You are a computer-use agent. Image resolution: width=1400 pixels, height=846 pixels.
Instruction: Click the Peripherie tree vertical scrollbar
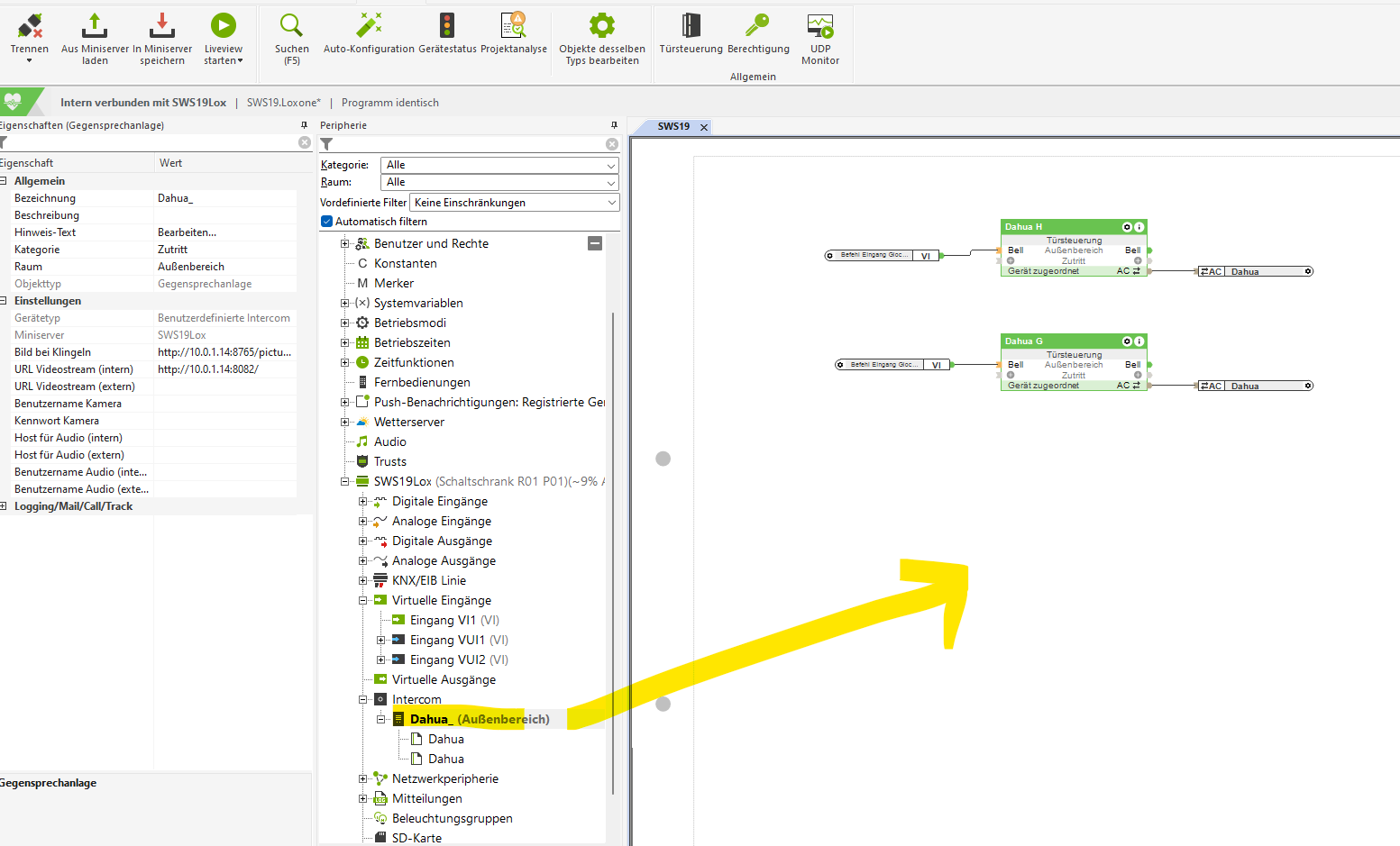tap(613, 552)
